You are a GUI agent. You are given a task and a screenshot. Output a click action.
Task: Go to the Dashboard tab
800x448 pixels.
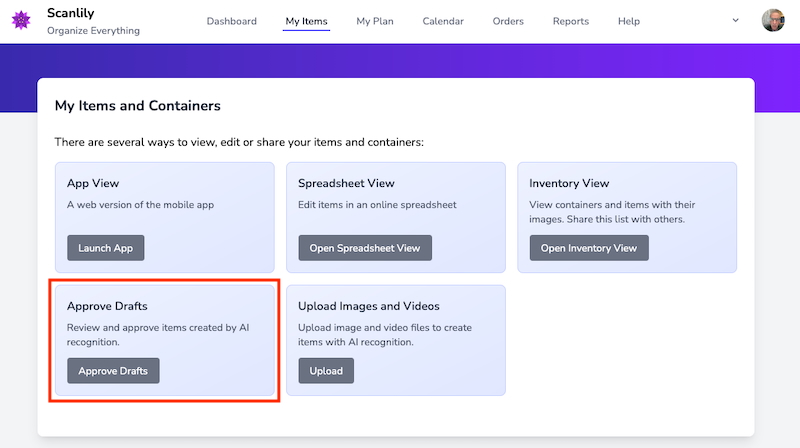pyautogui.click(x=231, y=21)
